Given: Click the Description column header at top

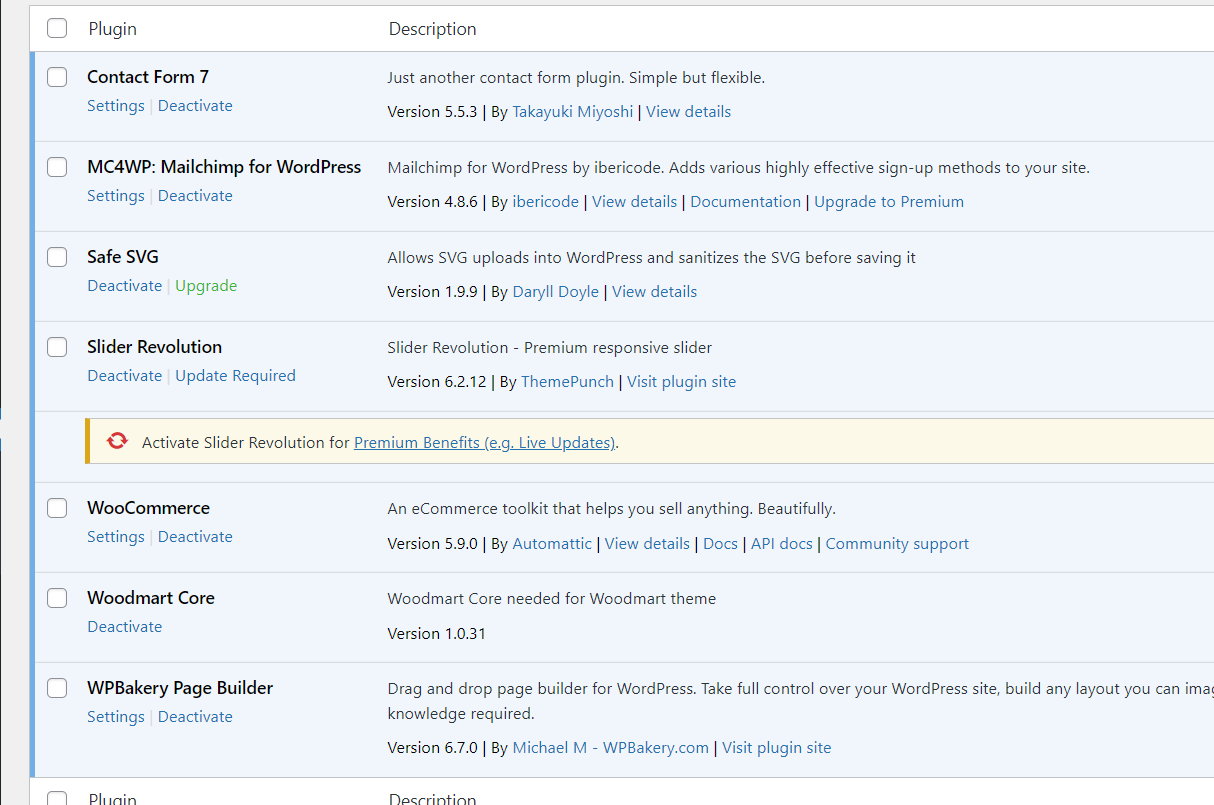Looking at the screenshot, I should [433, 29].
